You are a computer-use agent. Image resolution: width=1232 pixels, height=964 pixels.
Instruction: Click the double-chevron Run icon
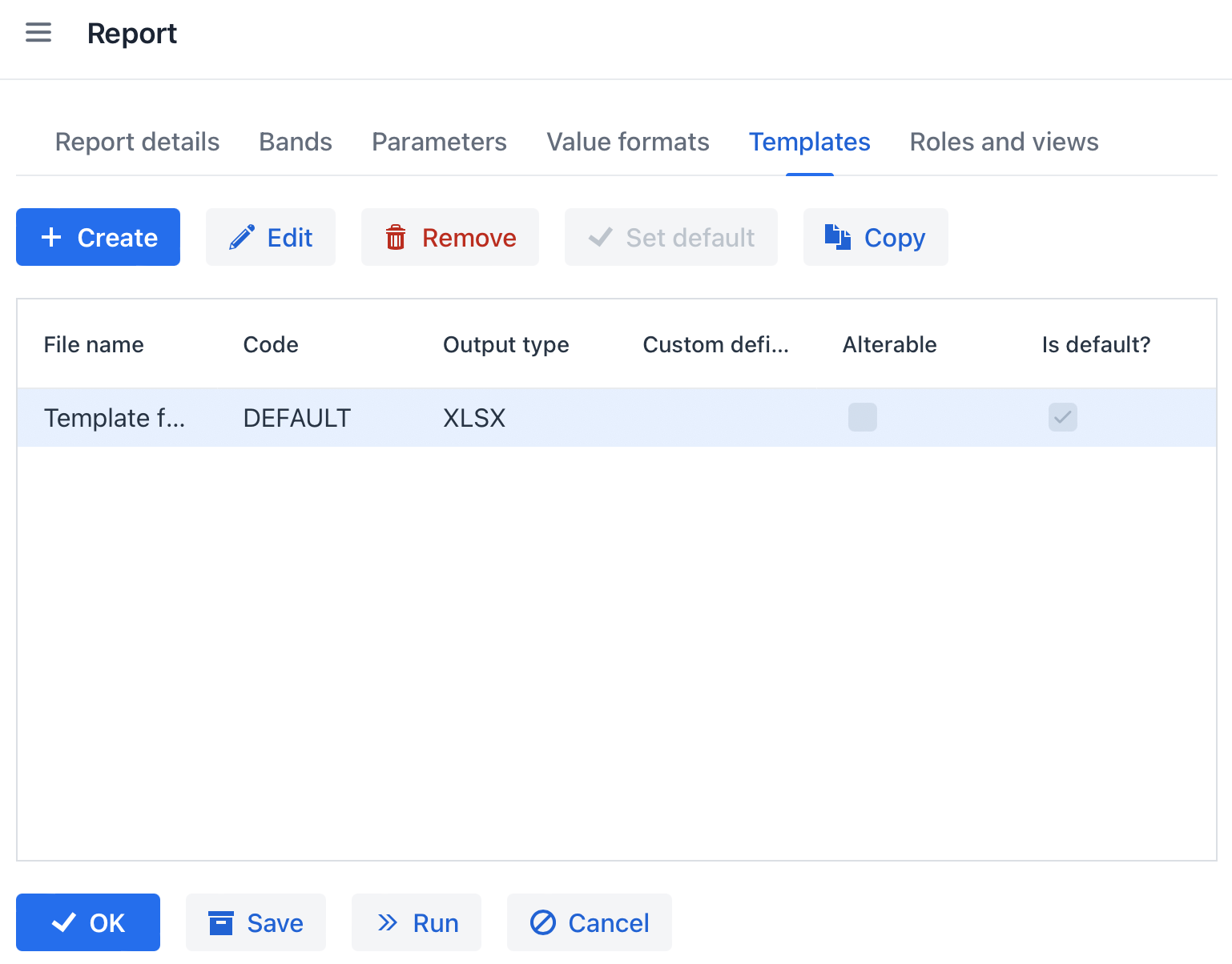(x=388, y=923)
